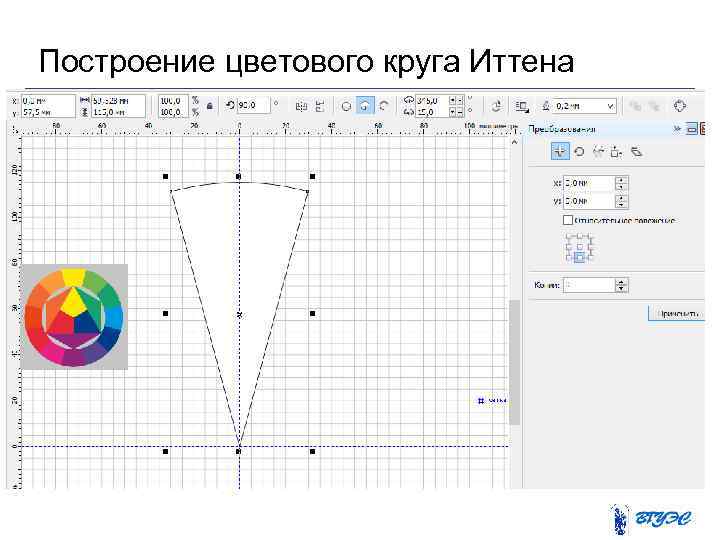Screen dimensions: 720x540
Task: Select the Size transformation icon
Action: point(617,152)
